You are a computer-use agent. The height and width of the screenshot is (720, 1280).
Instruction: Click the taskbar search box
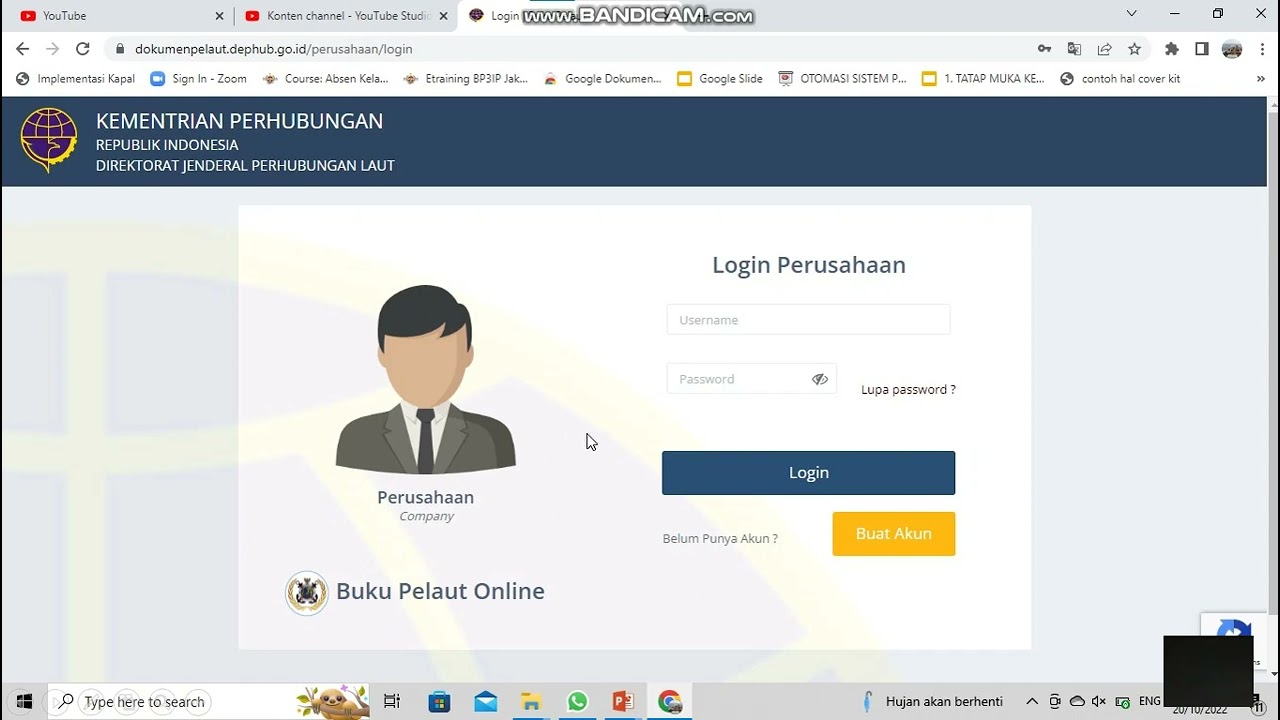(208, 701)
